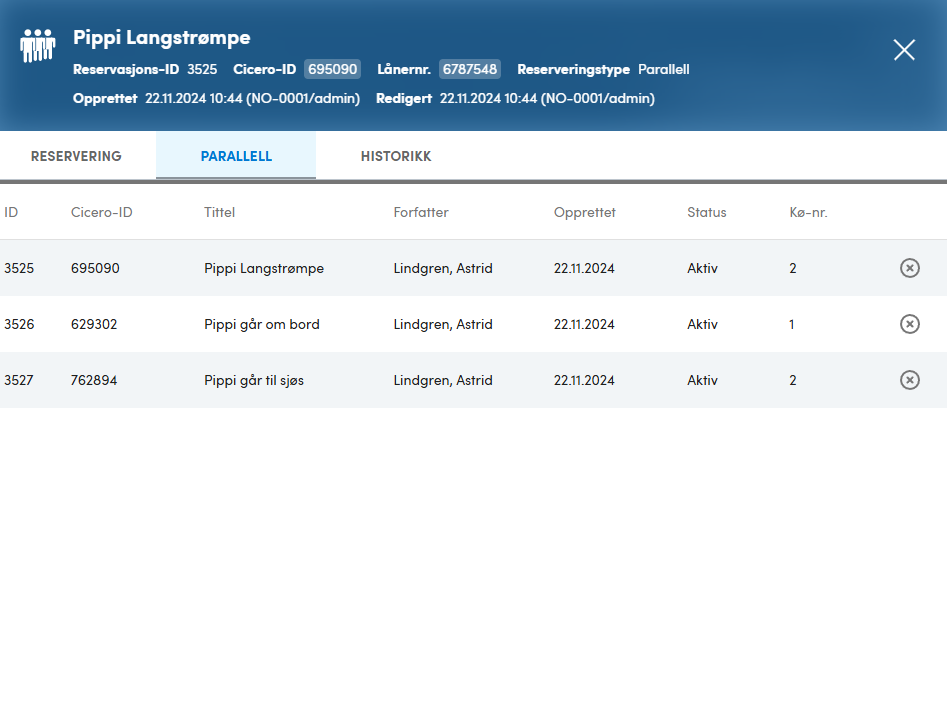Remove reservation 3526 with its X icon
Screen dimensions: 947x706
(910, 324)
